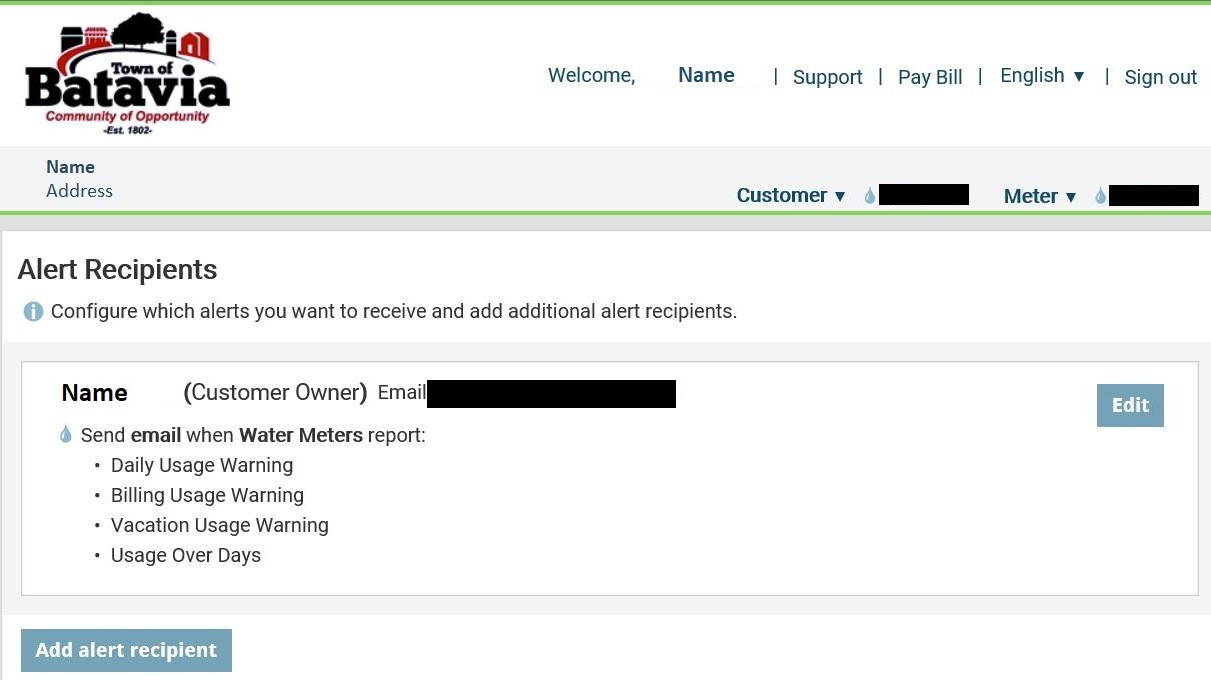
Task: Click the redacted email address field
Action: tap(551, 393)
